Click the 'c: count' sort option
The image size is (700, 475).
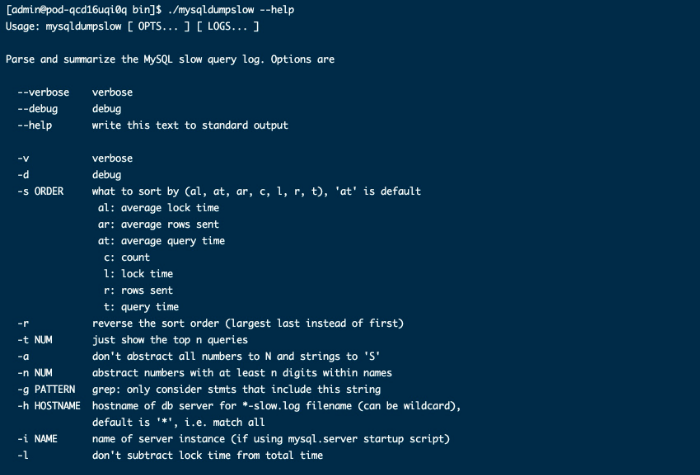click(x=127, y=257)
